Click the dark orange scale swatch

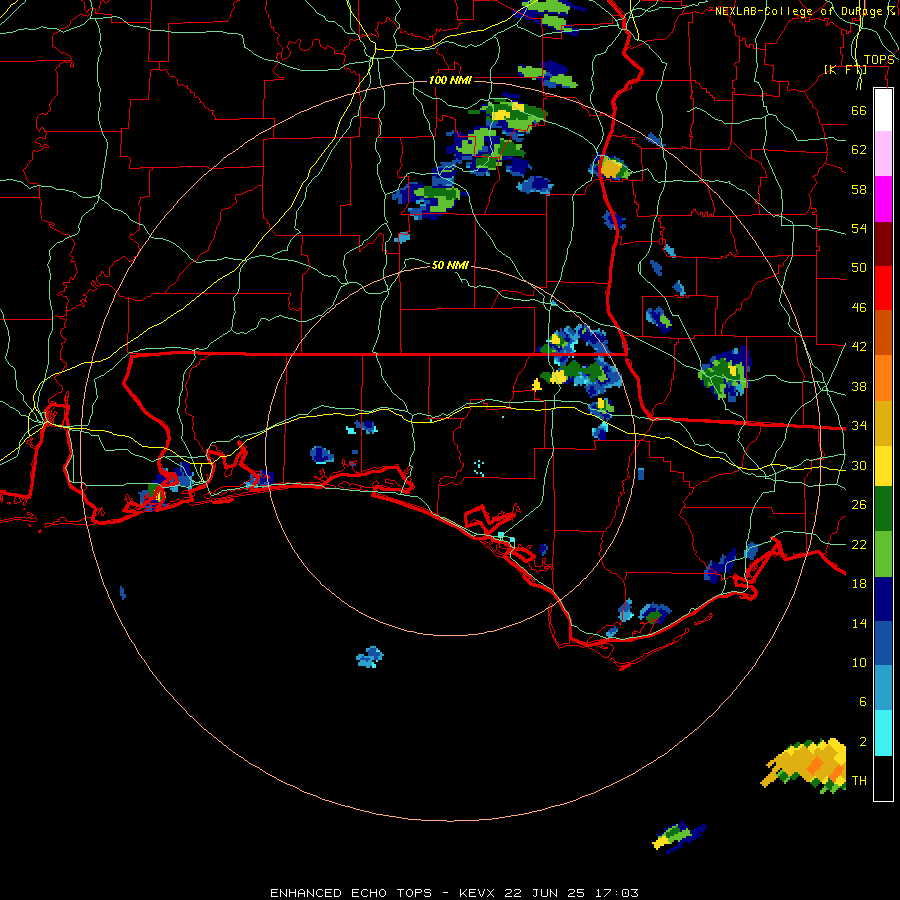883,332
